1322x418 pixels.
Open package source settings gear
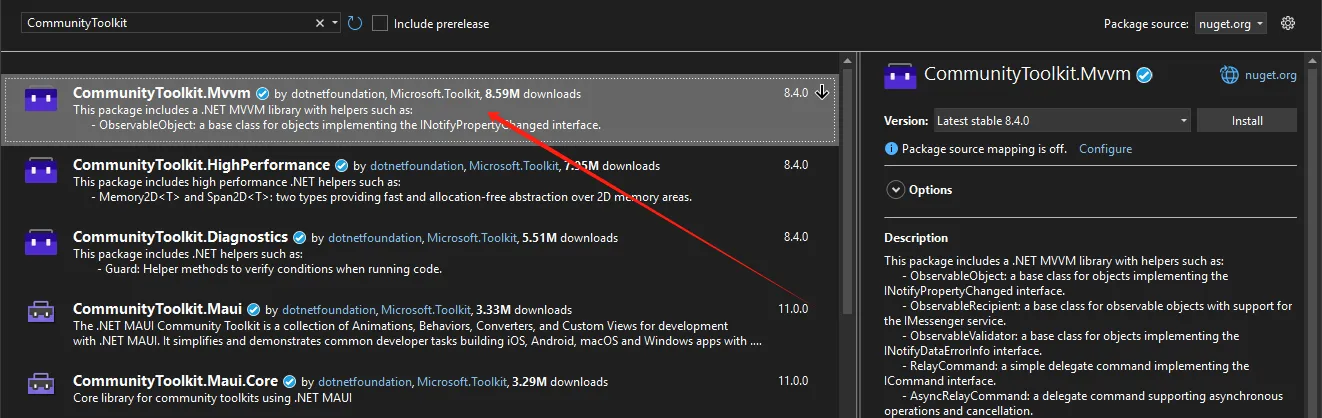point(1288,23)
